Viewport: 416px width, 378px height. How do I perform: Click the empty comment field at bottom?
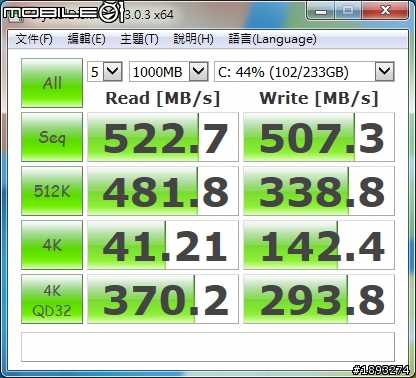tap(208, 347)
